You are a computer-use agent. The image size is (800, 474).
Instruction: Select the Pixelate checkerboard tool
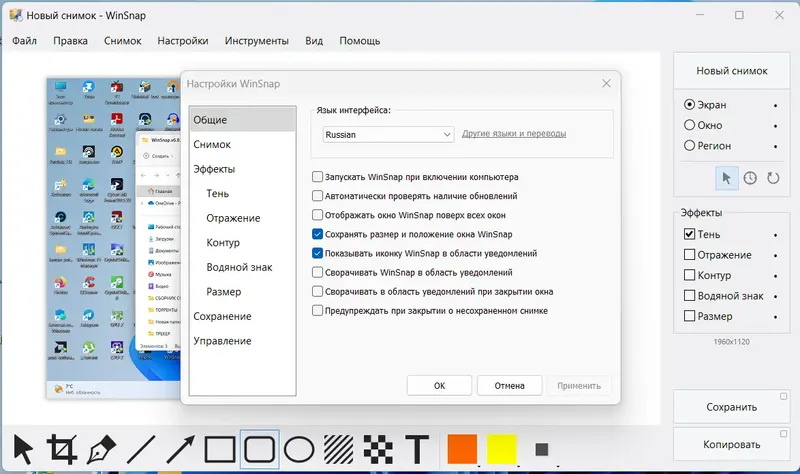coord(378,450)
